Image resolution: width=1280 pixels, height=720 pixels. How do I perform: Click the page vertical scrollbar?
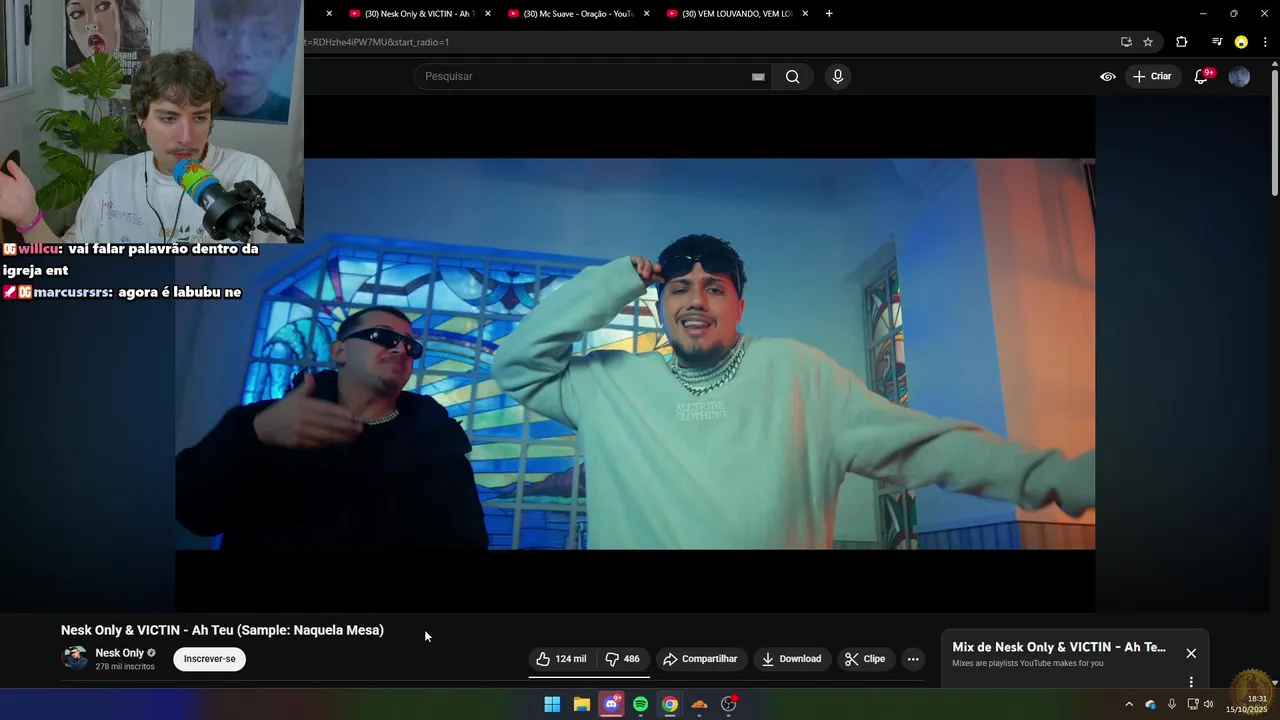point(1274,130)
